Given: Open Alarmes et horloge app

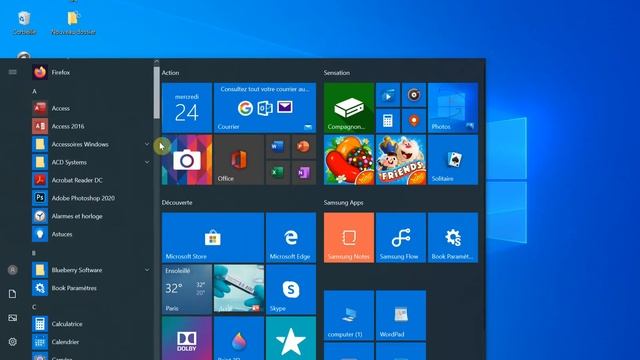Looking at the screenshot, I should [x=91, y=216].
